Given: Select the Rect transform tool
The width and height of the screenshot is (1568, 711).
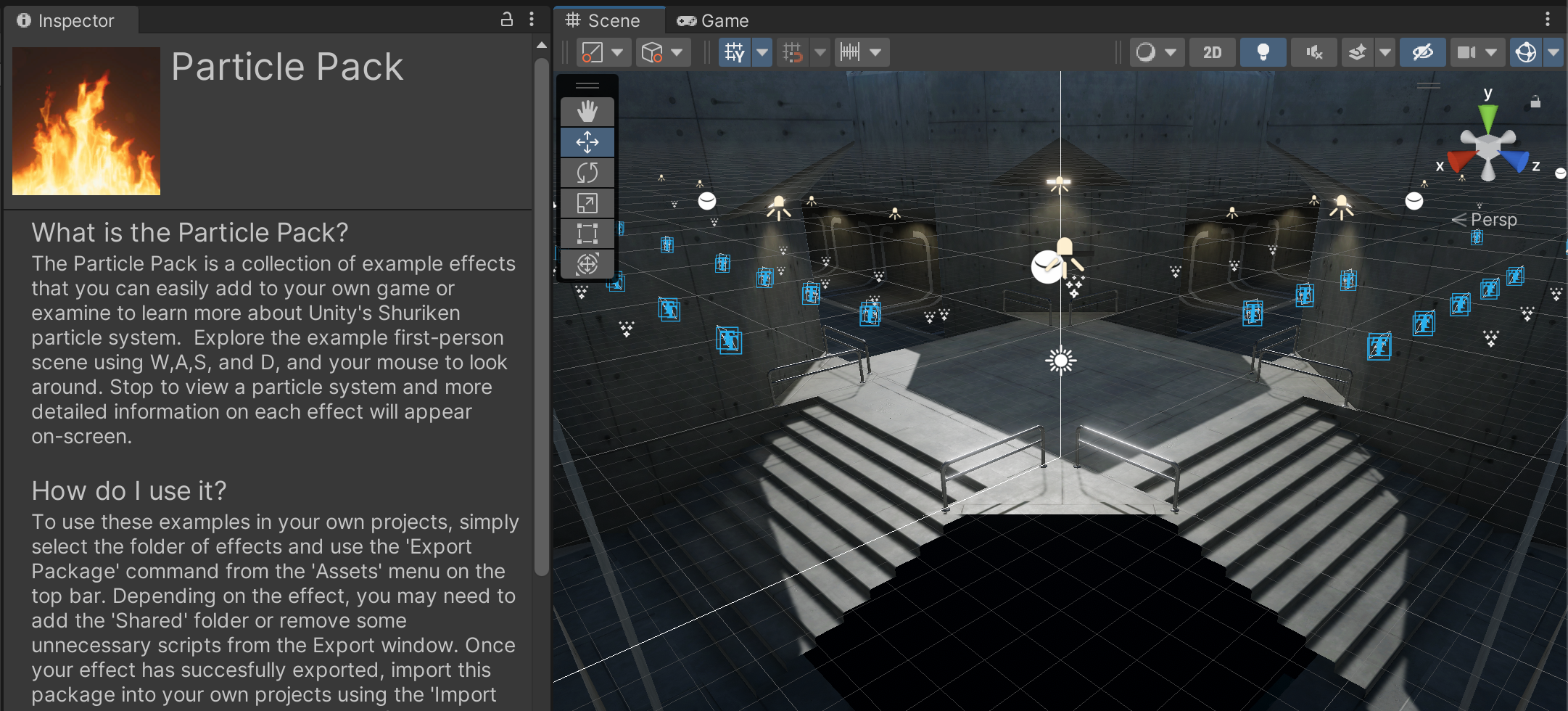Looking at the screenshot, I should 587,234.
